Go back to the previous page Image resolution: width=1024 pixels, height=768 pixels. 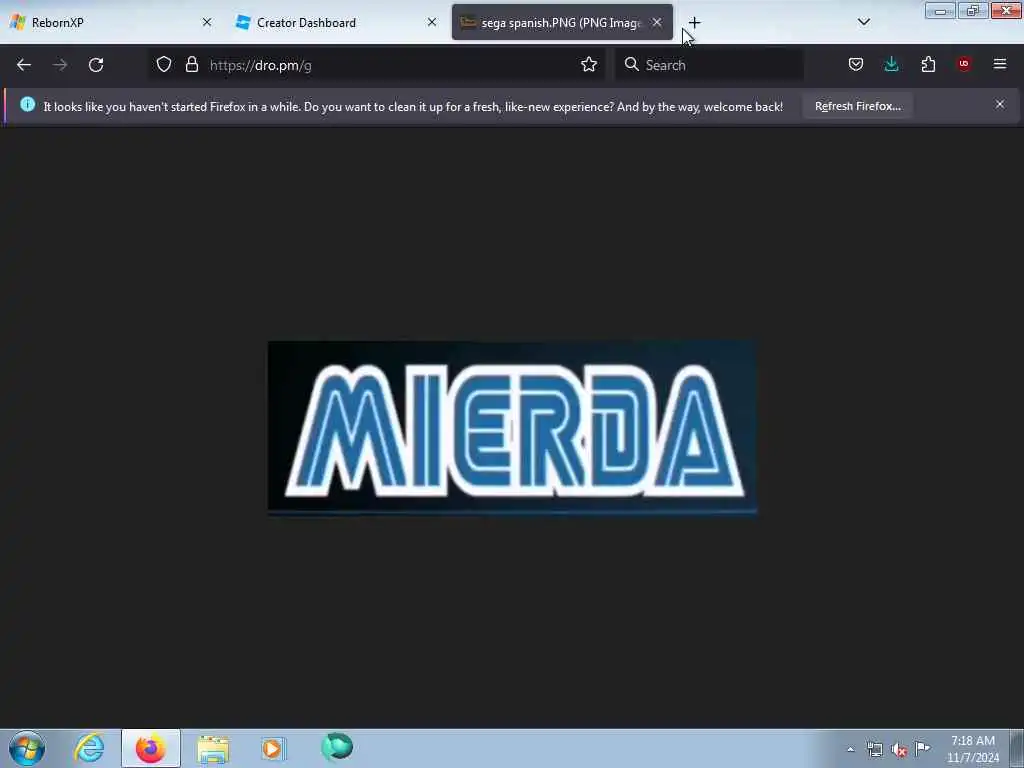point(24,65)
